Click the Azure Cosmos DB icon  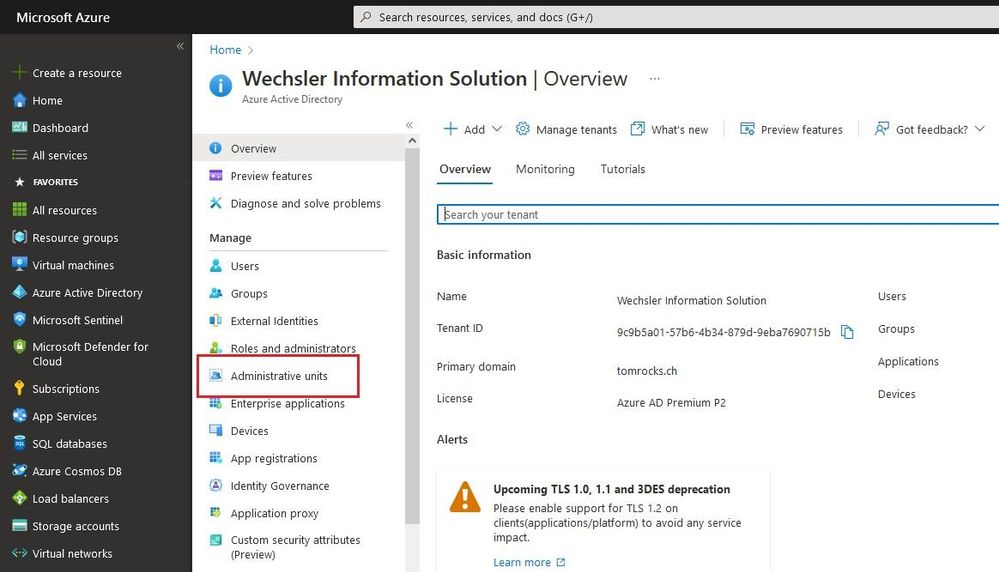(x=20, y=470)
